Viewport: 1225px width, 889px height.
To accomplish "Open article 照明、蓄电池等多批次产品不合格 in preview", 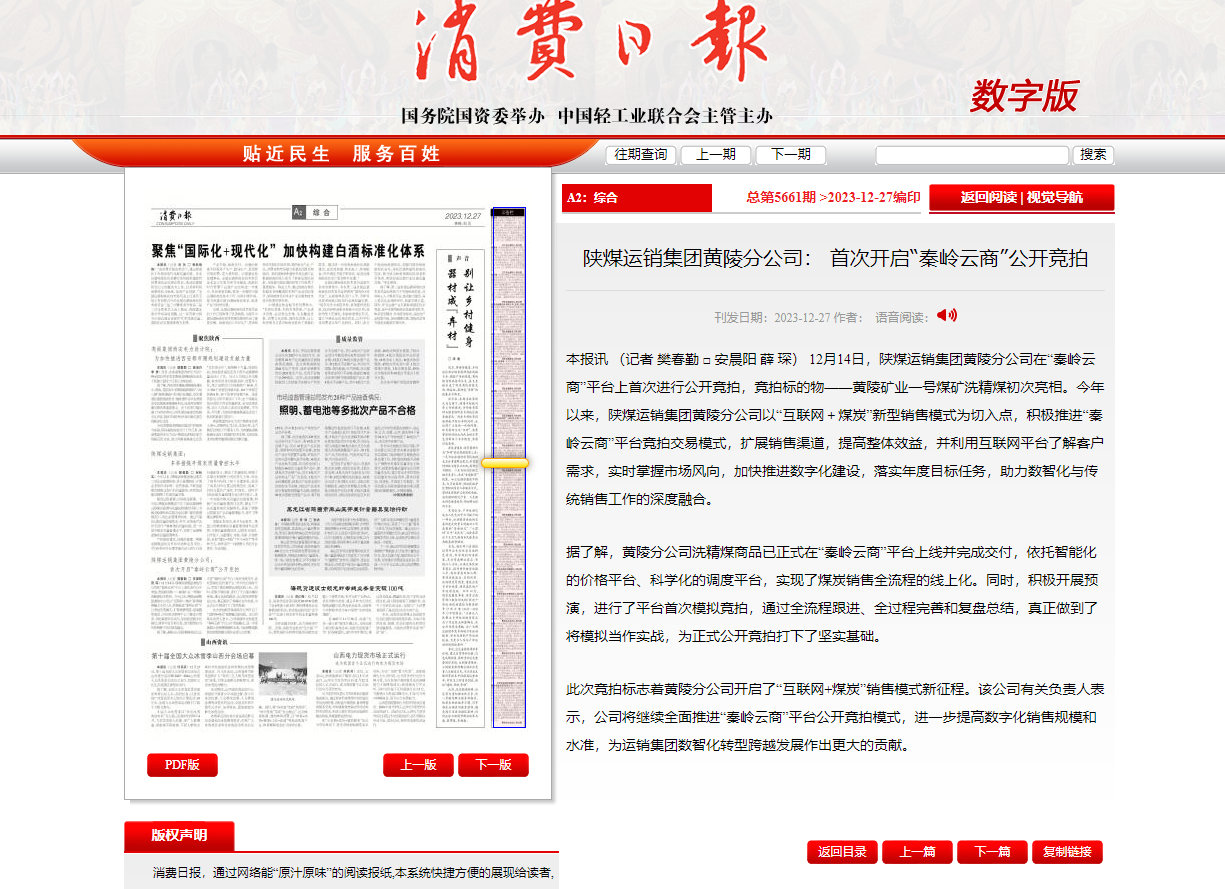I will tap(347, 410).
